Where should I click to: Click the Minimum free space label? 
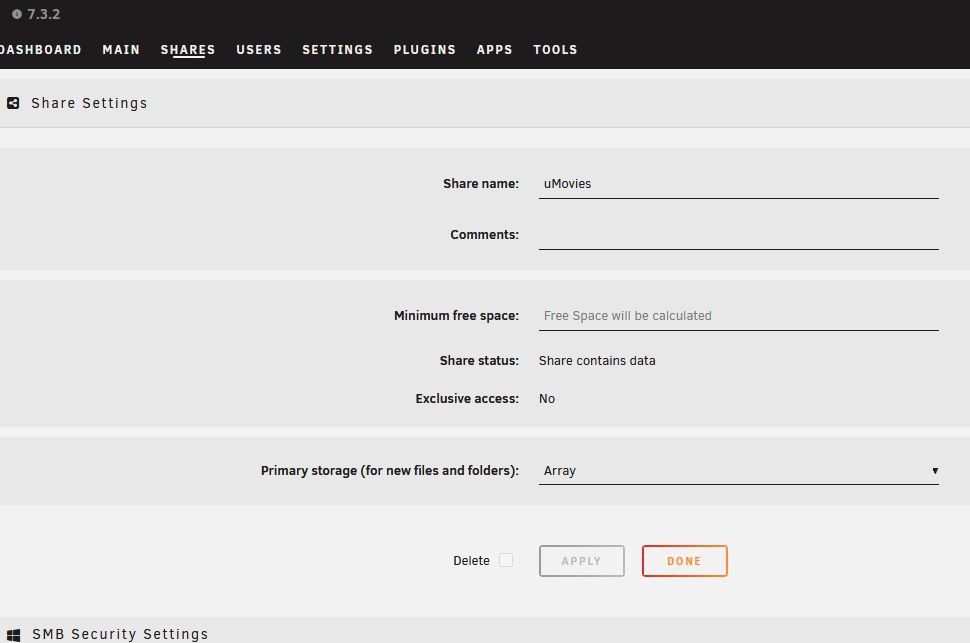tap(457, 316)
